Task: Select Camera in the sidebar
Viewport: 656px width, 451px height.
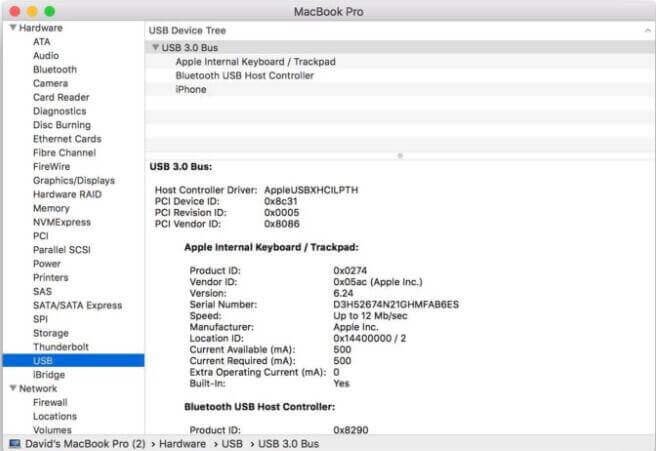Action: (50, 83)
